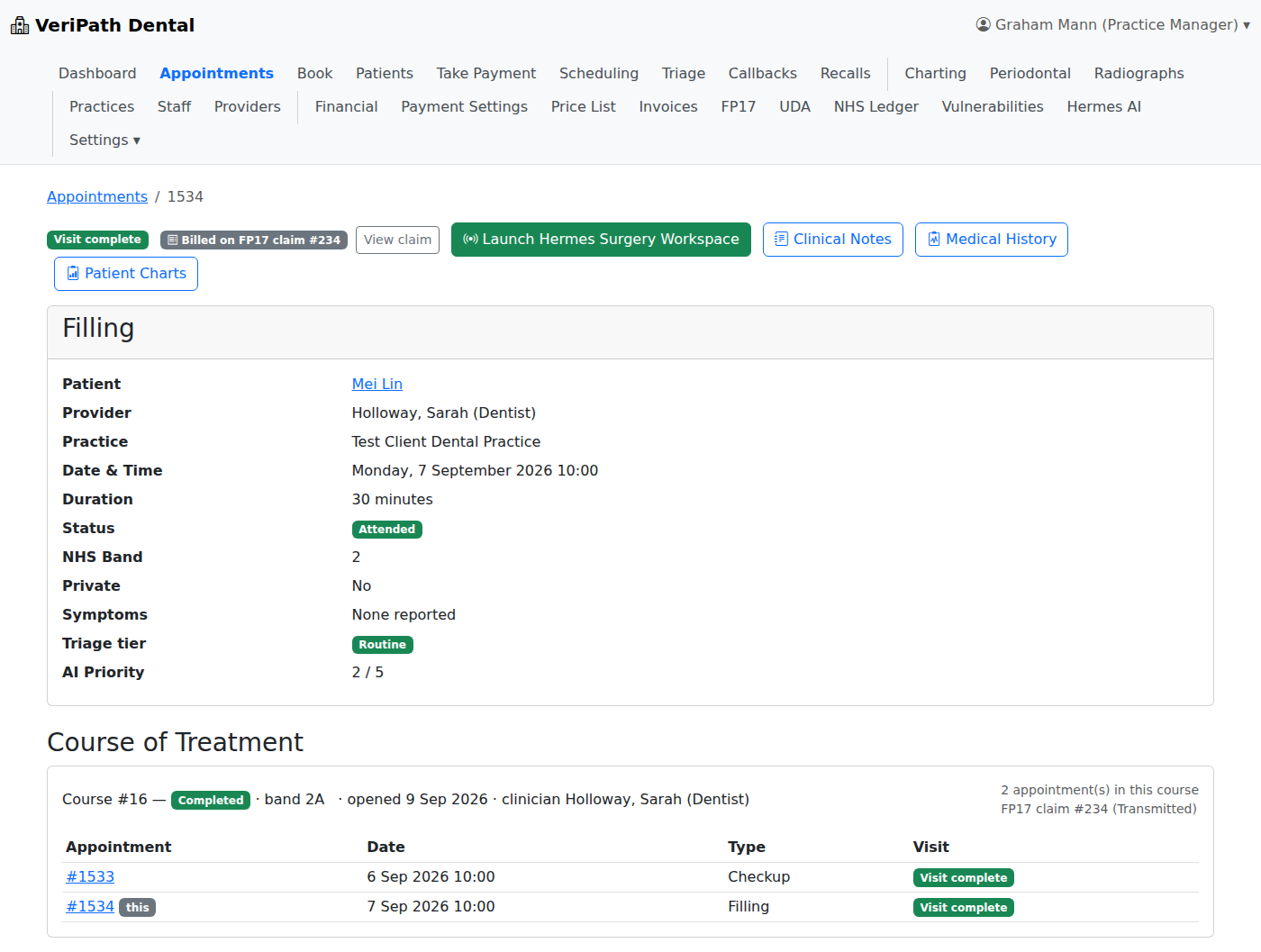Expand the Settings dropdown in navigation
The width and height of the screenshot is (1261, 952).
104,140
